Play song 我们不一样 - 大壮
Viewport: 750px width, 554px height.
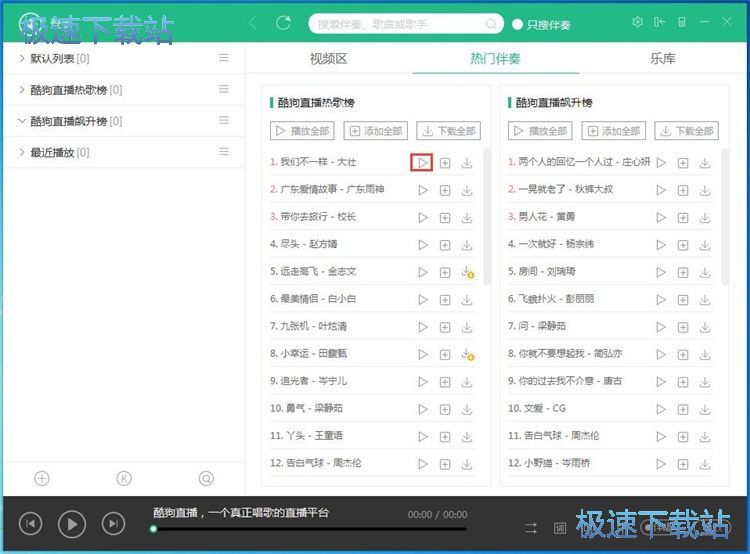[x=423, y=162]
